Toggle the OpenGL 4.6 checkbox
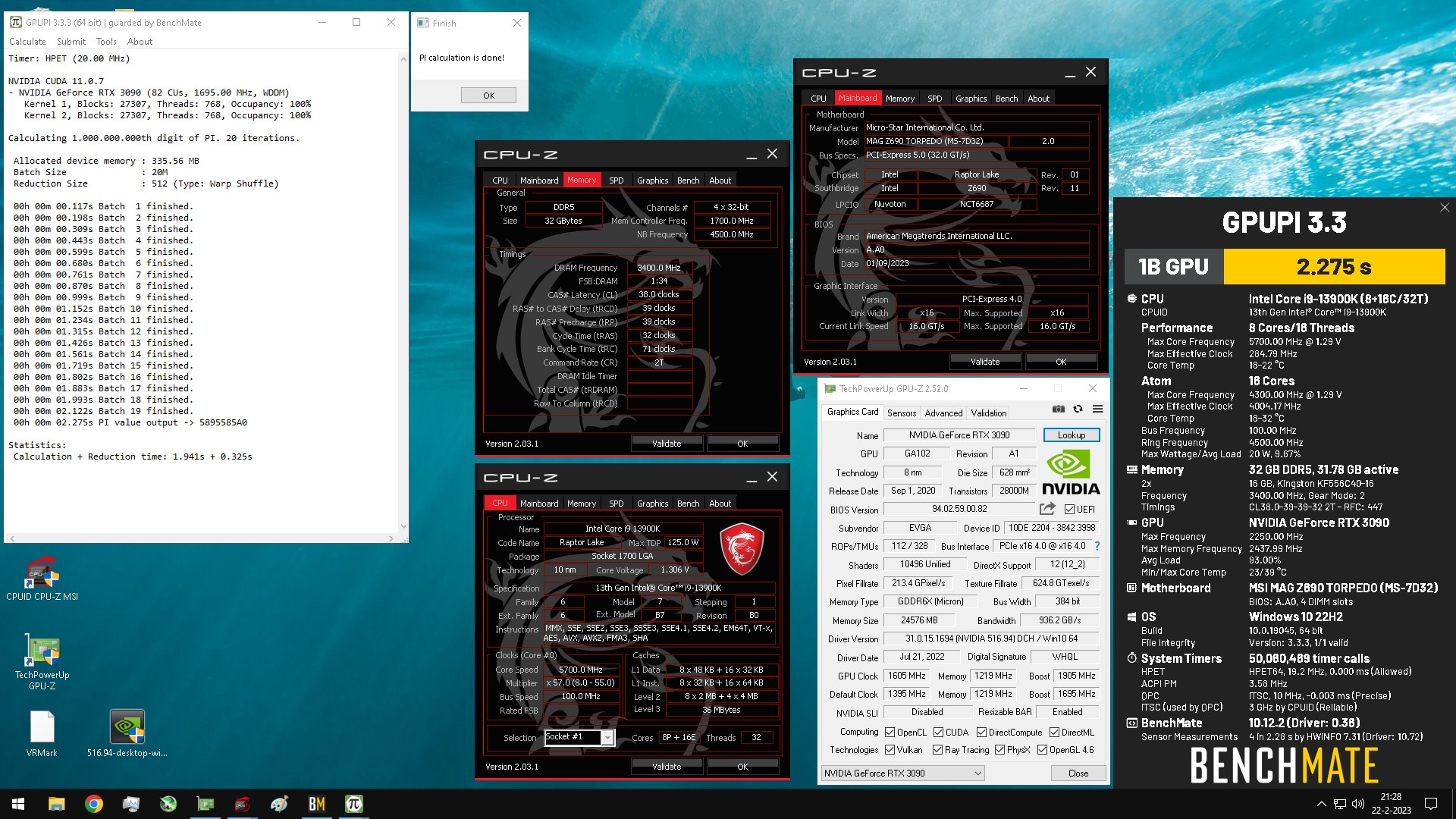This screenshot has height=819, width=1456. click(x=1042, y=750)
